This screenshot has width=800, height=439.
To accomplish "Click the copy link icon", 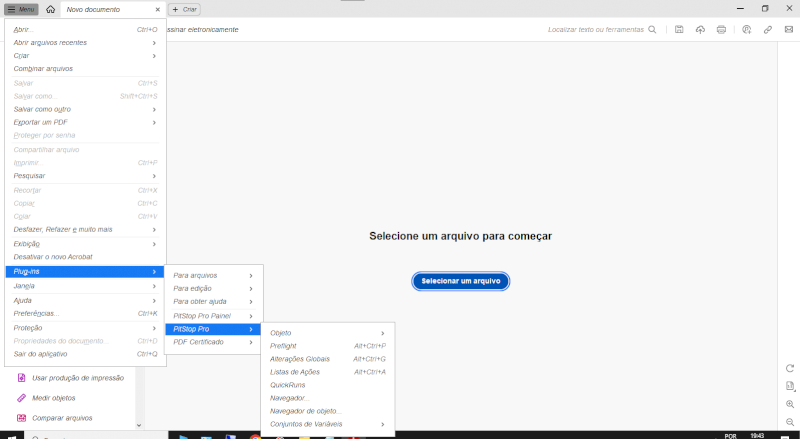I will [x=767, y=30].
